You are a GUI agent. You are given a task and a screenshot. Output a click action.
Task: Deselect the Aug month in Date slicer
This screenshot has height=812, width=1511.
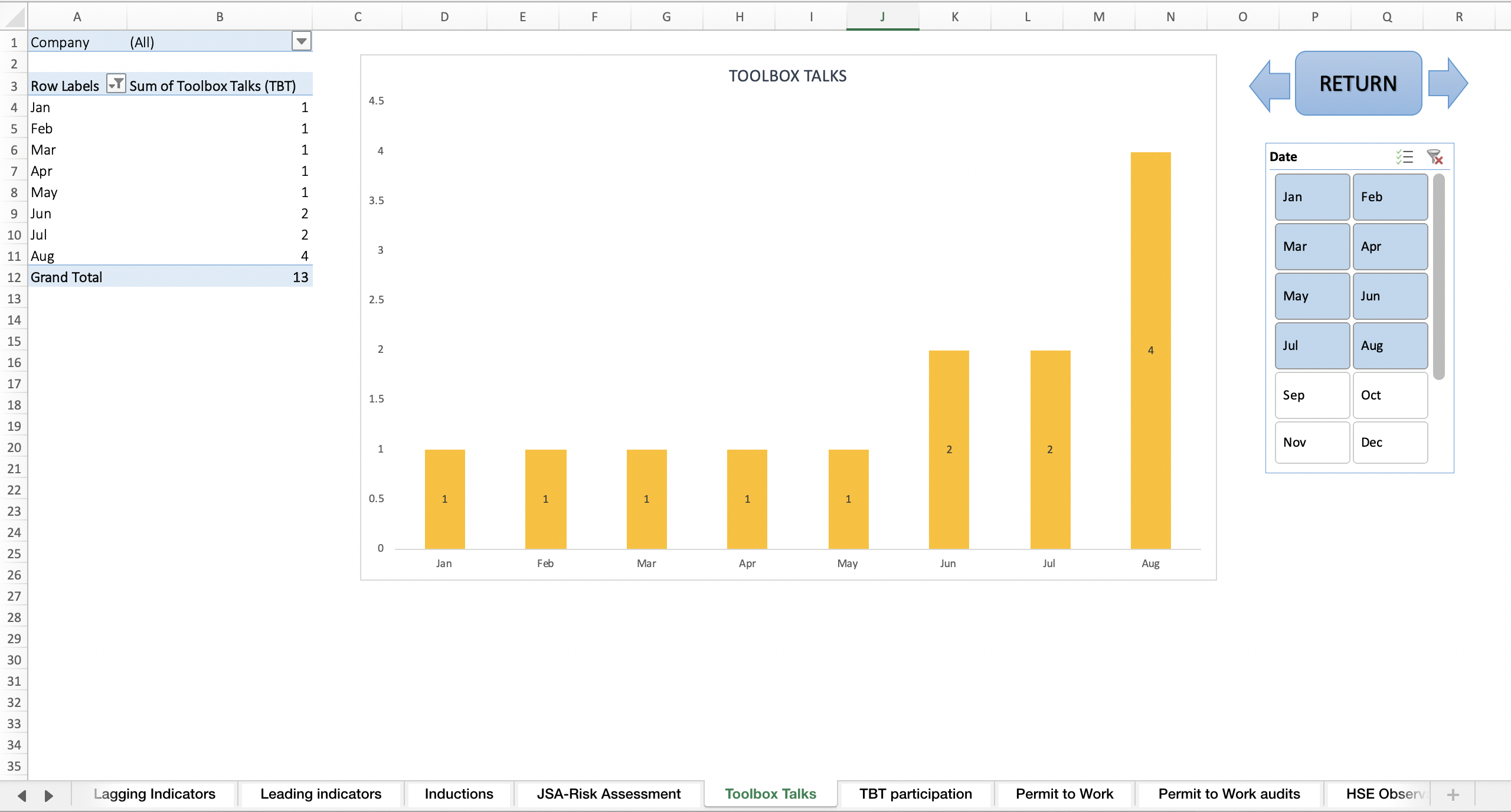tap(1389, 346)
